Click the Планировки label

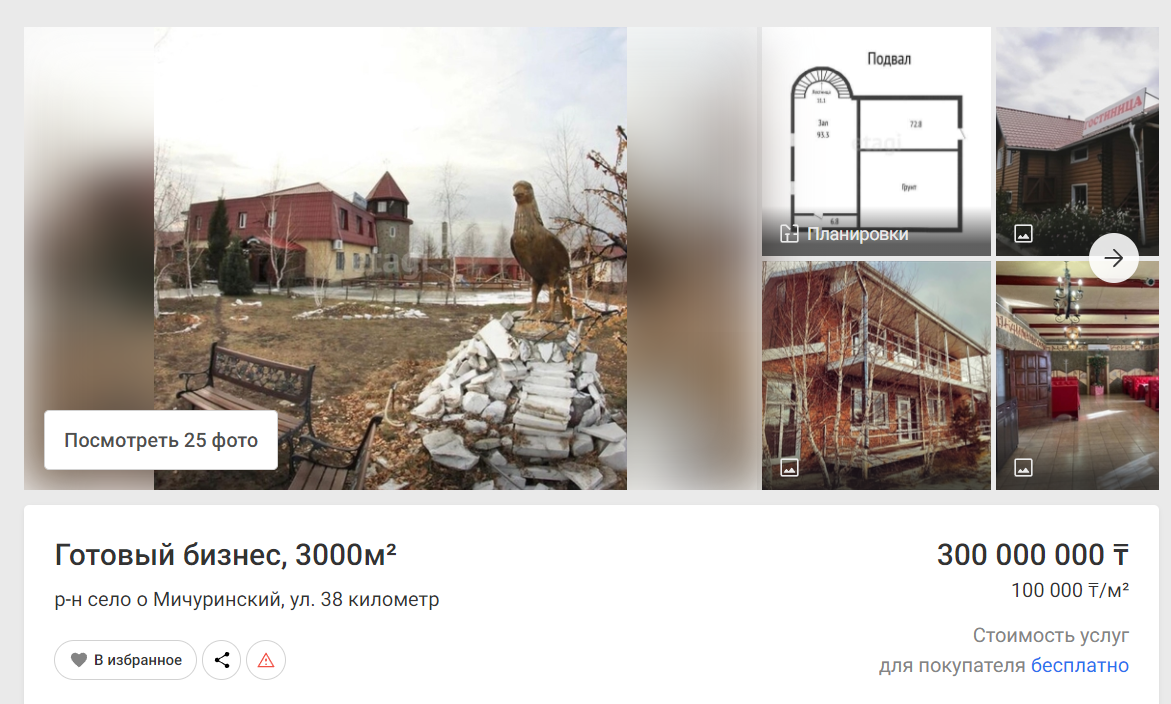(x=857, y=234)
